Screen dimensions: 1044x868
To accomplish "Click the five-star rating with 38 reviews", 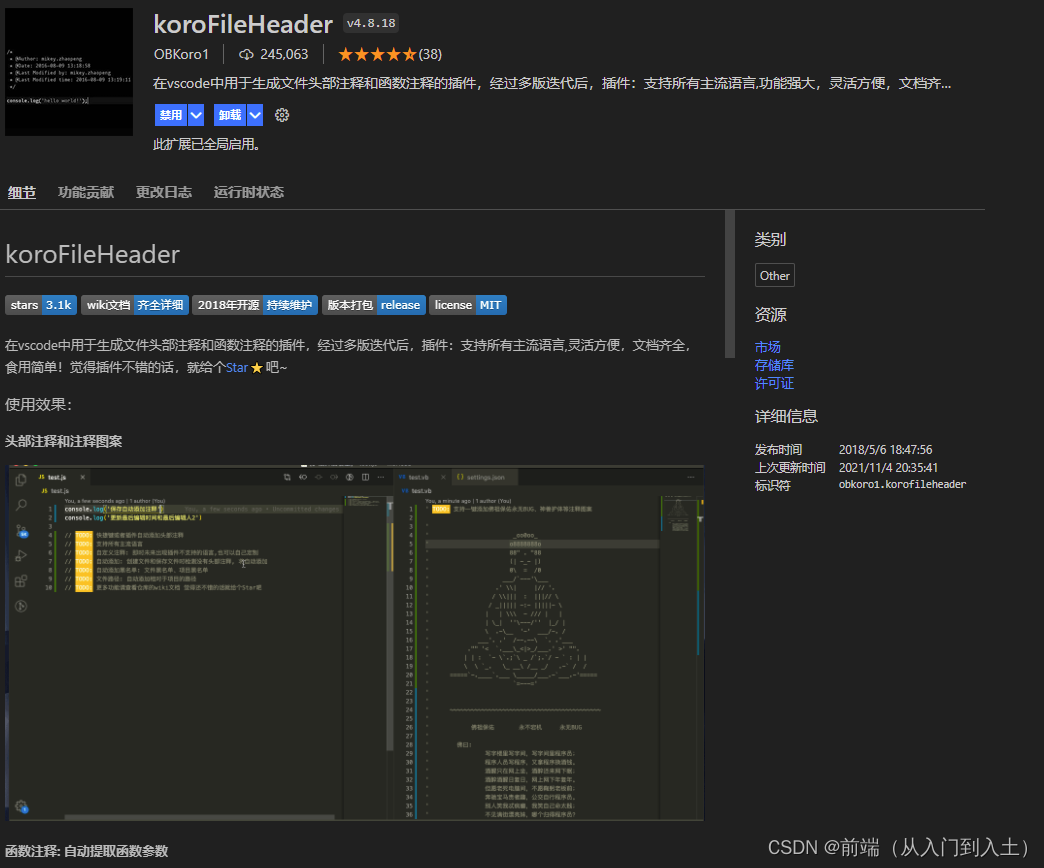I will point(390,55).
